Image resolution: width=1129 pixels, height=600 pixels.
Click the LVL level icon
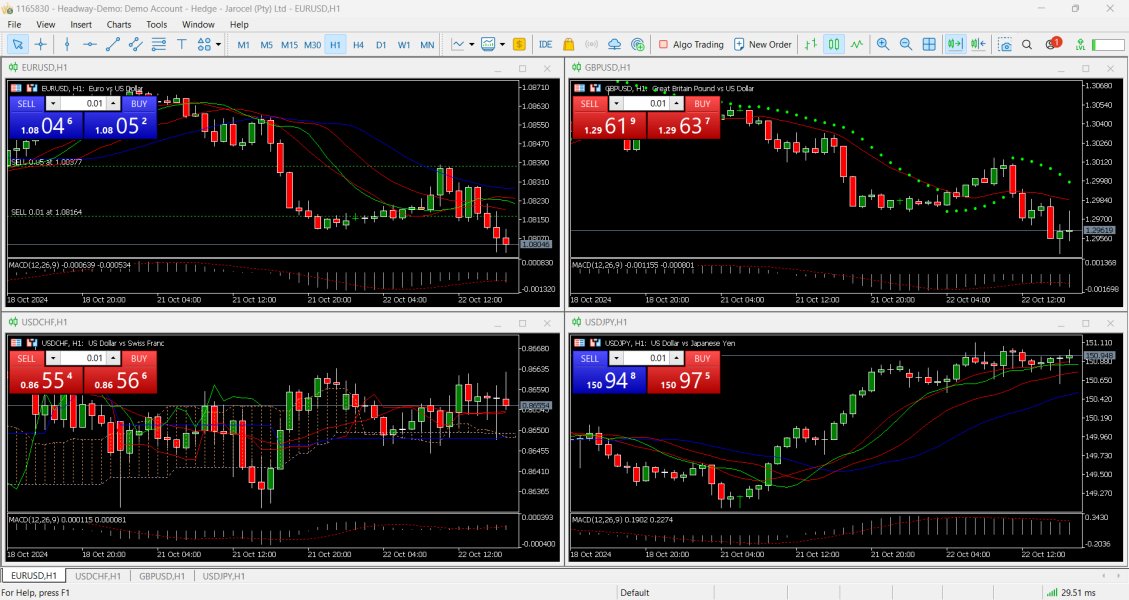1080,45
